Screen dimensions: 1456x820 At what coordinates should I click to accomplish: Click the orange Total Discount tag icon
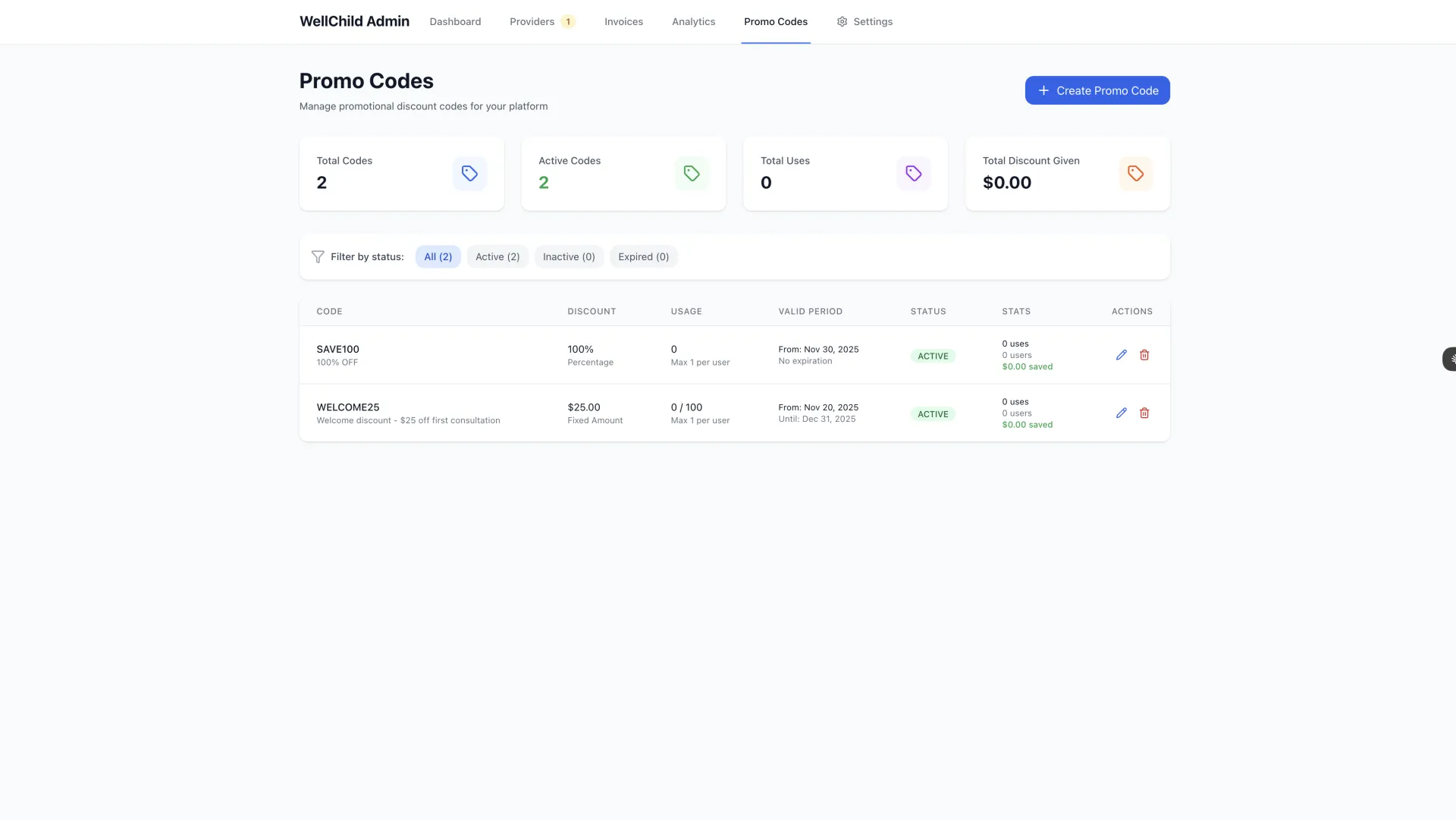(x=1135, y=174)
